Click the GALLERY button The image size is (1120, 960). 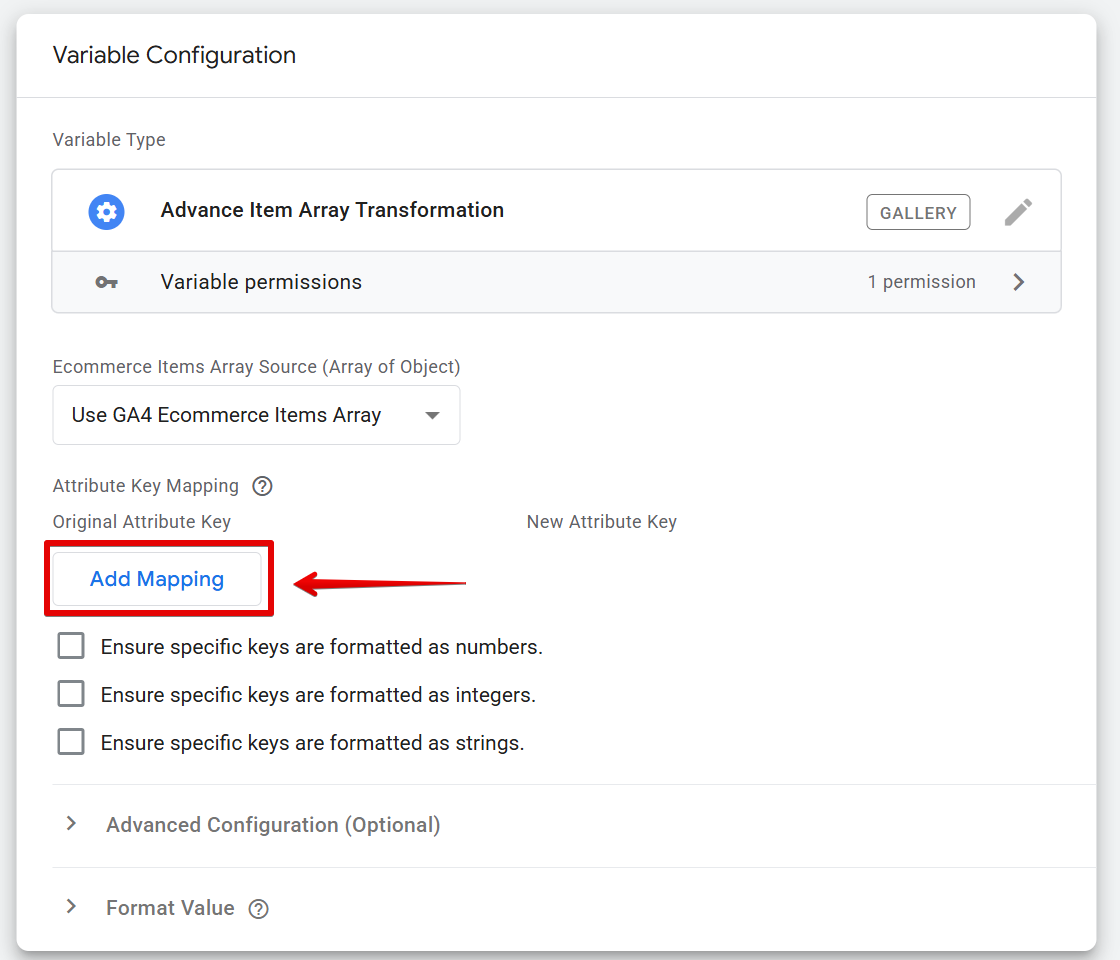click(917, 211)
